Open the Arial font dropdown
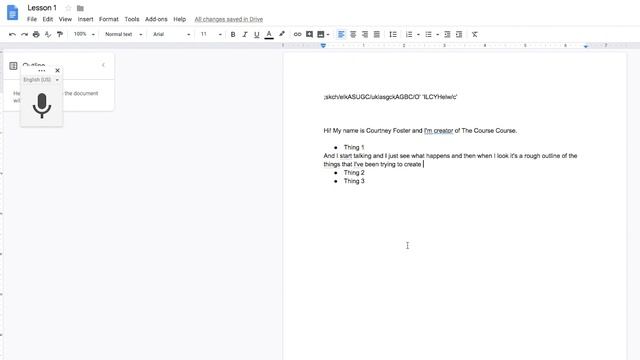 [x=171, y=34]
